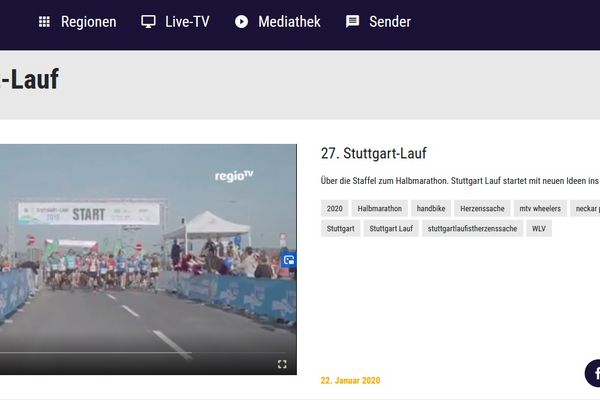
Task: Play the Stuttgart-Lauf start line video
Action: point(148,259)
